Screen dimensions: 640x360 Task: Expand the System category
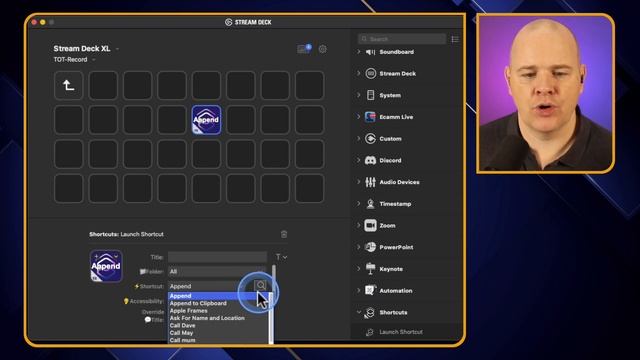pos(359,95)
